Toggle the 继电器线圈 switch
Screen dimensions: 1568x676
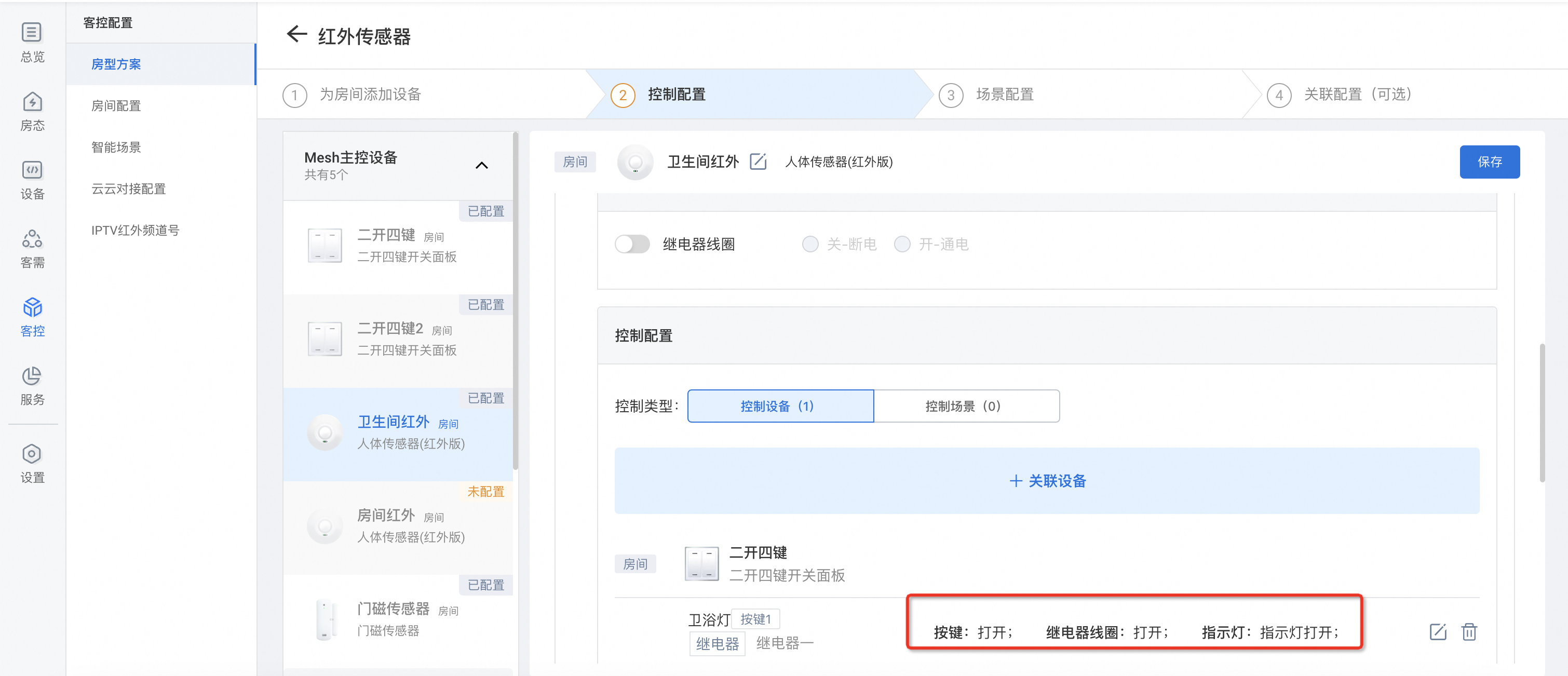pyautogui.click(x=632, y=244)
